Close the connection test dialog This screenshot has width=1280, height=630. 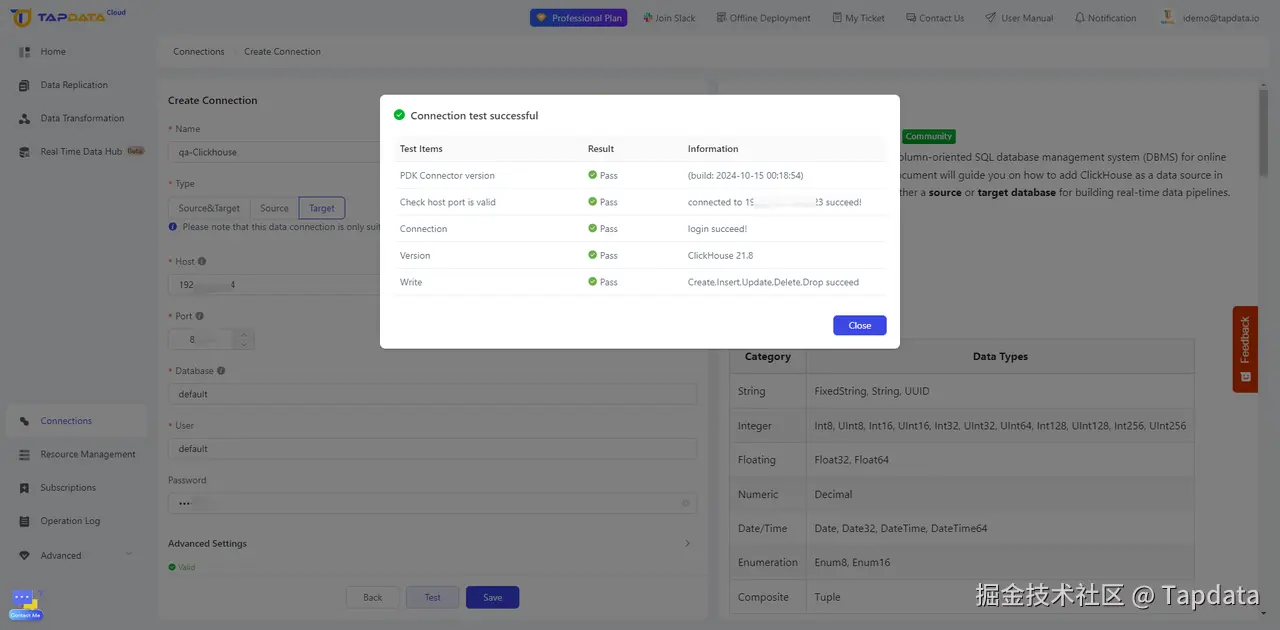tap(859, 325)
